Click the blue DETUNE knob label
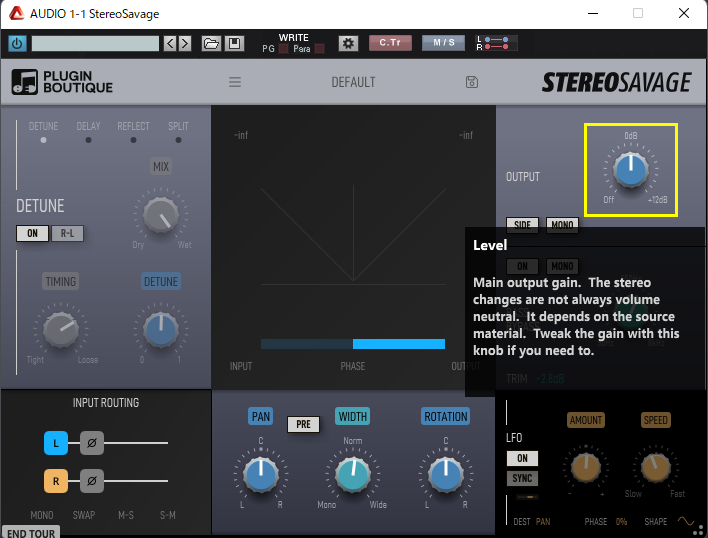The height and width of the screenshot is (538, 708). coord(161,281)
